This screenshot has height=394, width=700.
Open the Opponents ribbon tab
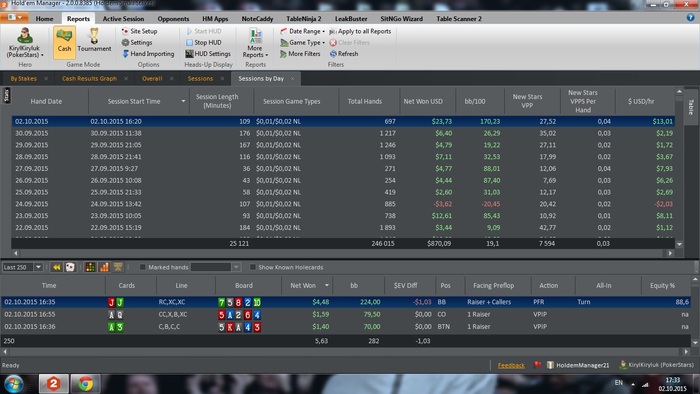pyautogui.click(x=173, y=19)
